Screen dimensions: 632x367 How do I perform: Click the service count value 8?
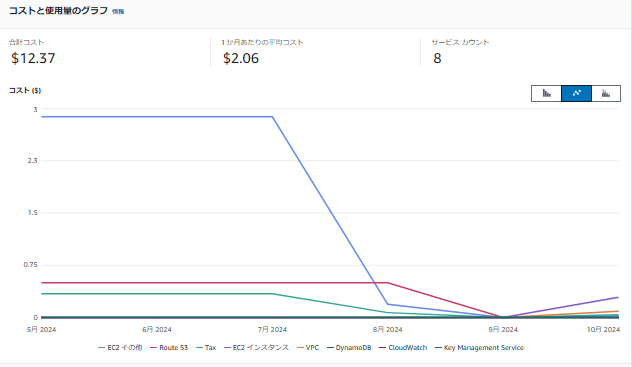pos(437,58)
